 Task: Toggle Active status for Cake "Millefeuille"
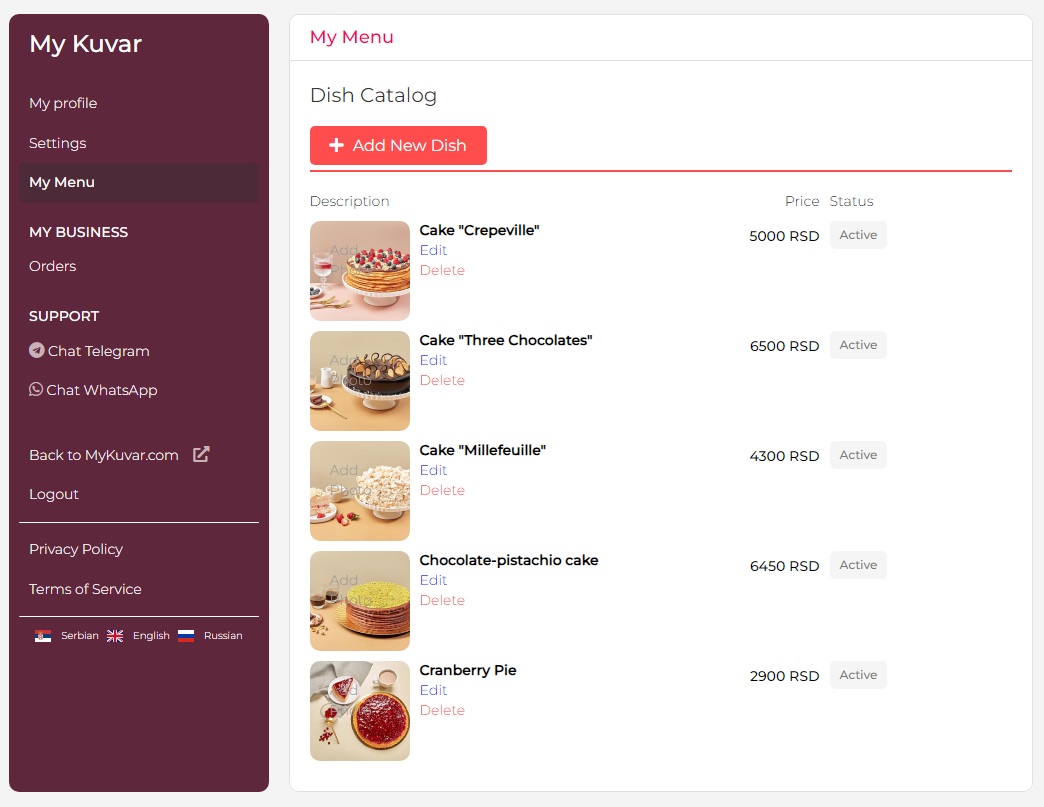tap(858, 455)
